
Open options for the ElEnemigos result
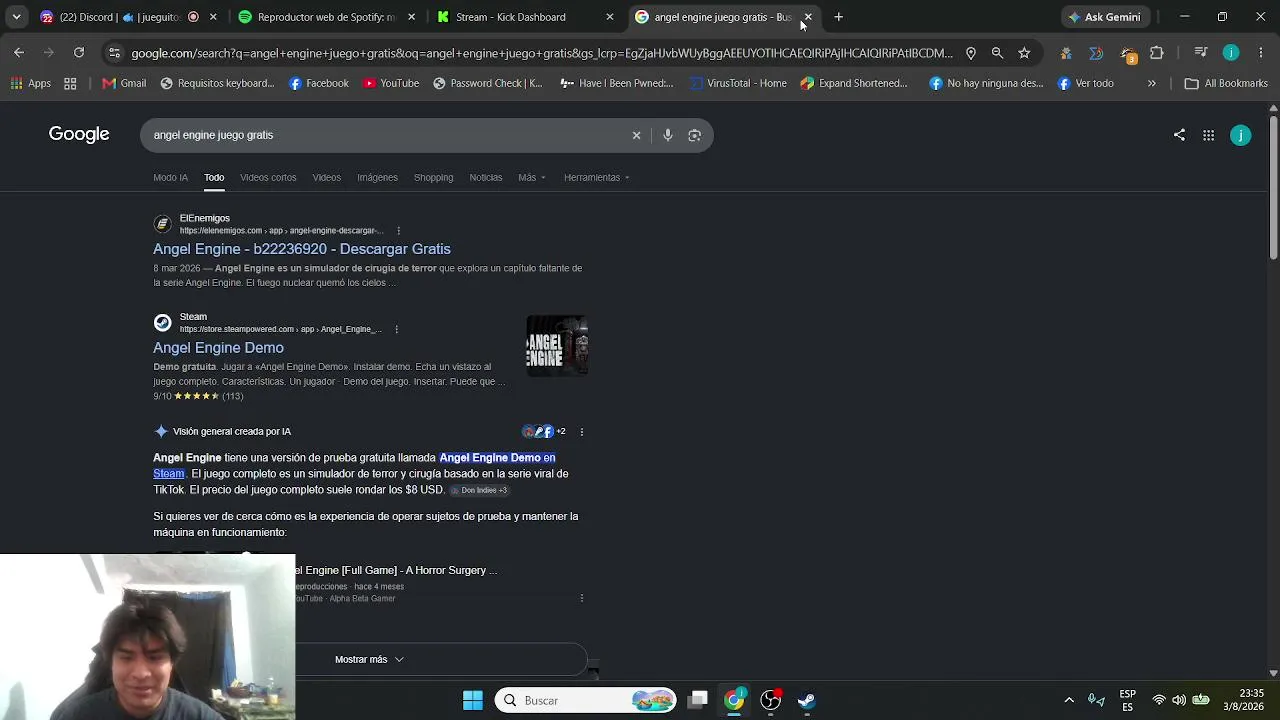(x=398, y=231)
